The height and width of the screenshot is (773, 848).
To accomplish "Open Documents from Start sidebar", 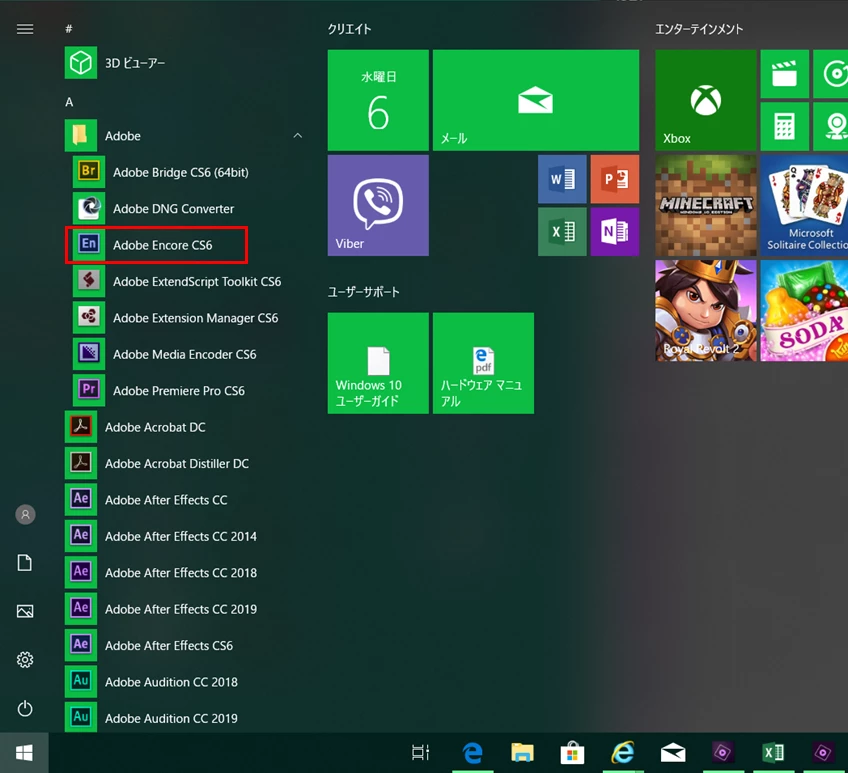I will [25, 563].
